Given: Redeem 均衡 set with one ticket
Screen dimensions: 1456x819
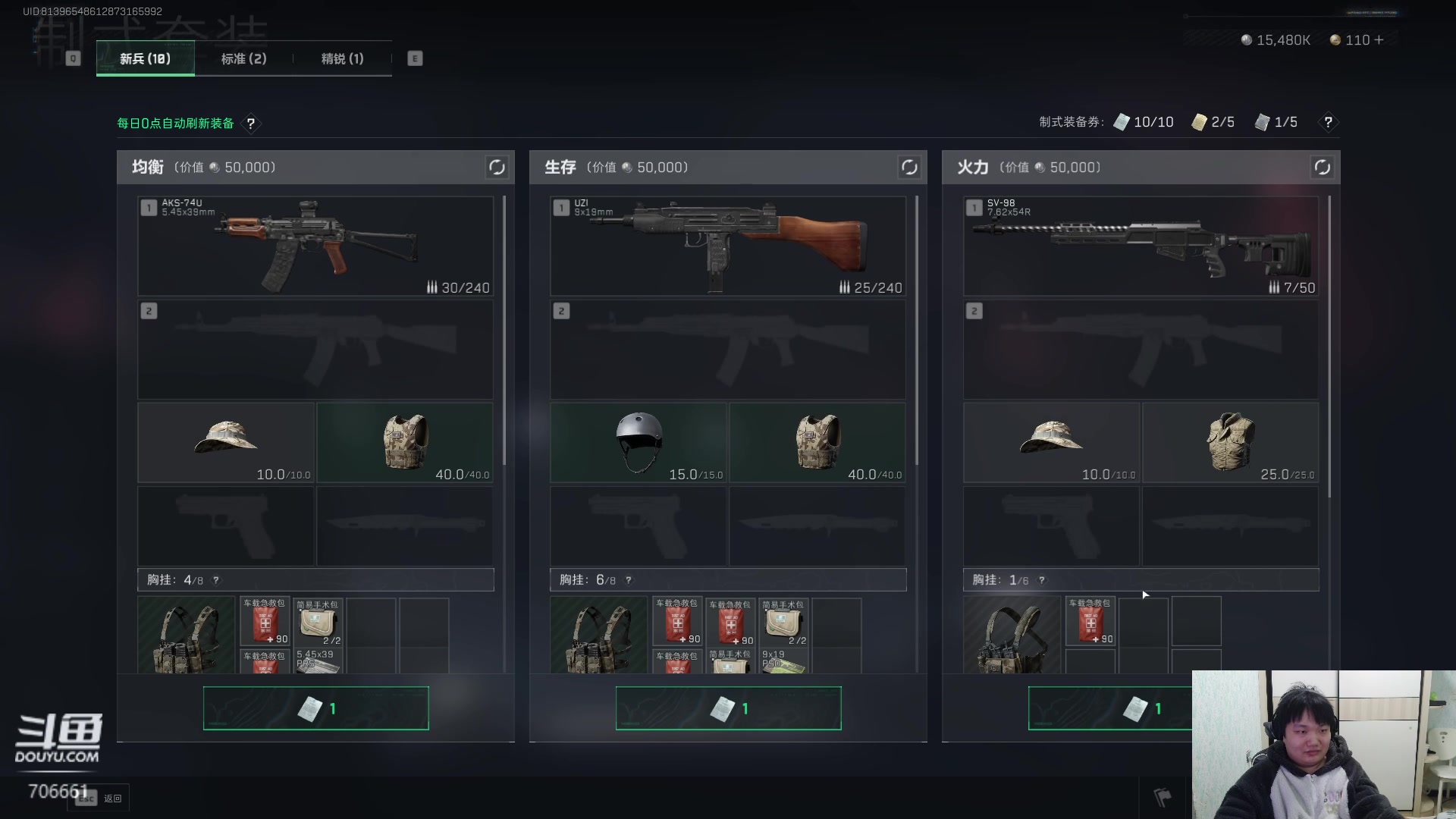Looking at the screenshot, I should coord(316,708).
